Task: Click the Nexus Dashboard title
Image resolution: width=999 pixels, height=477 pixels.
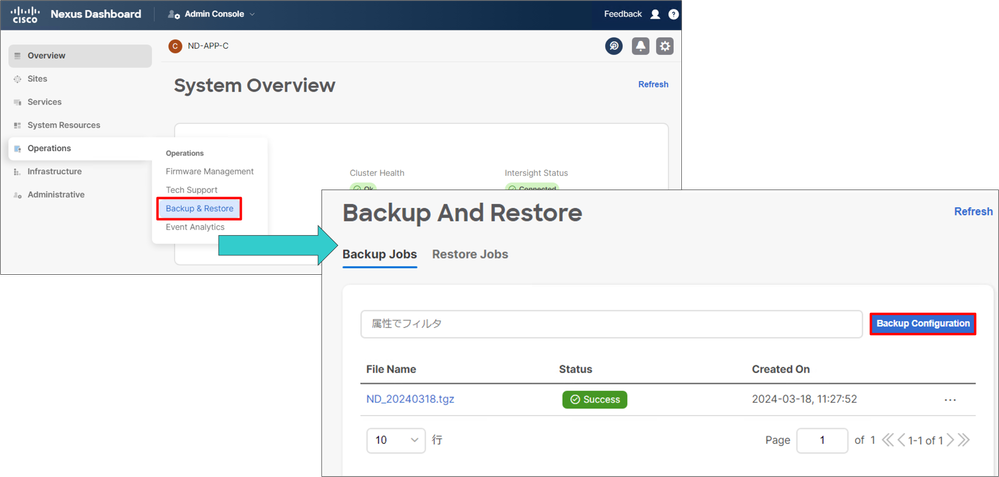Action: (x=96, y=14)
